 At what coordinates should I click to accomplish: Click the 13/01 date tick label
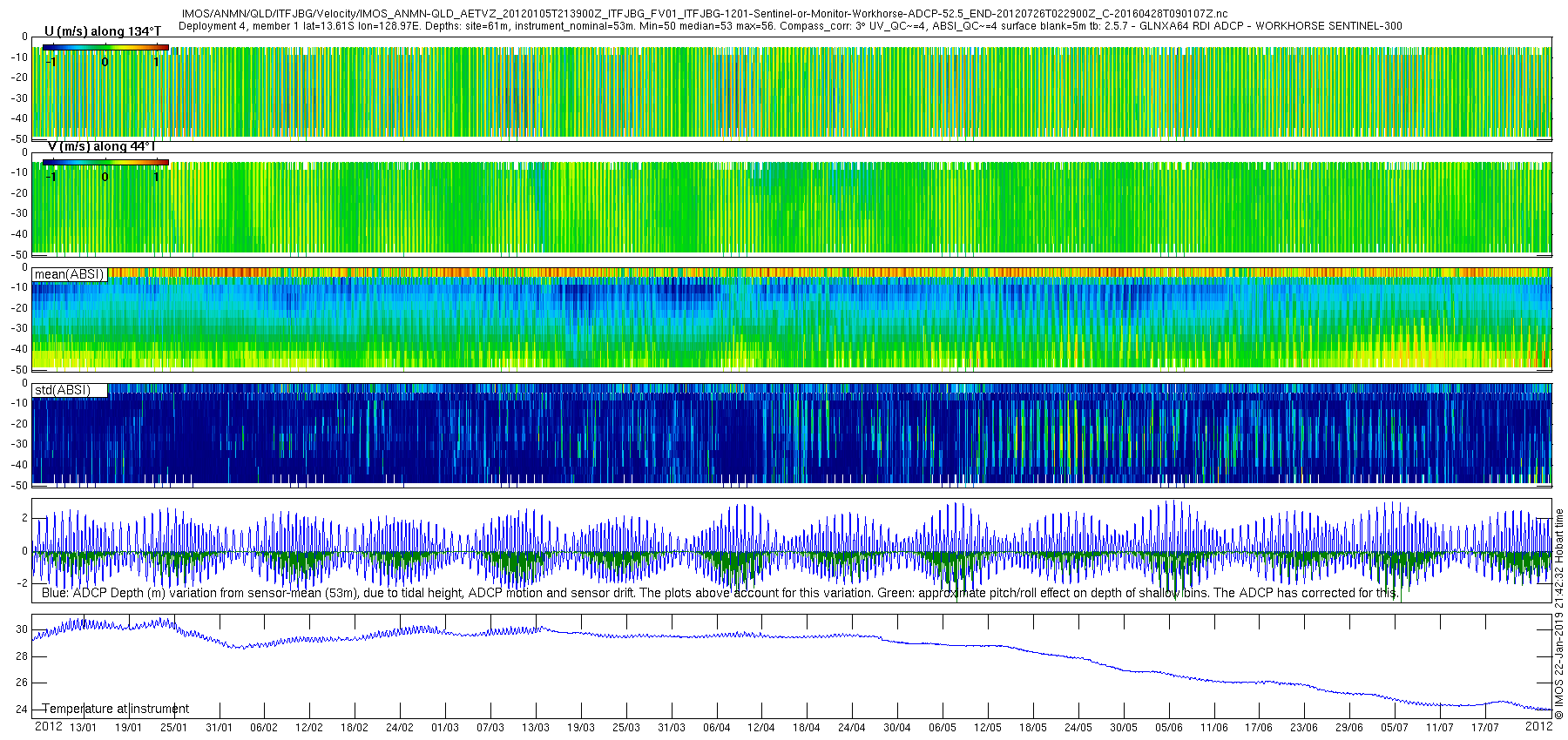point(83,728)
